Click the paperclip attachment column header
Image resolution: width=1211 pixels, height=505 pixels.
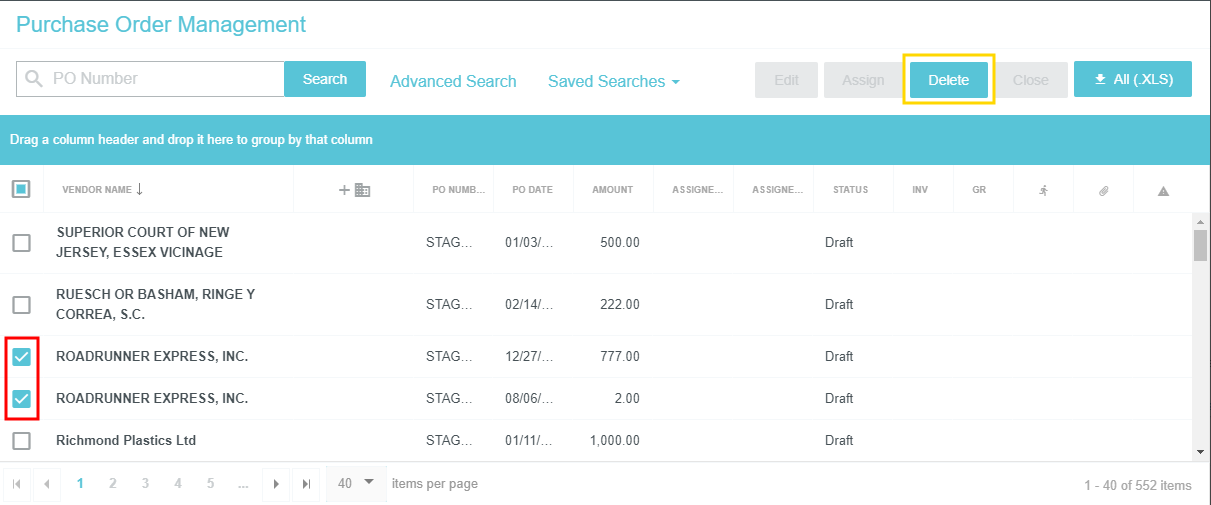(x=1103, y=190)
